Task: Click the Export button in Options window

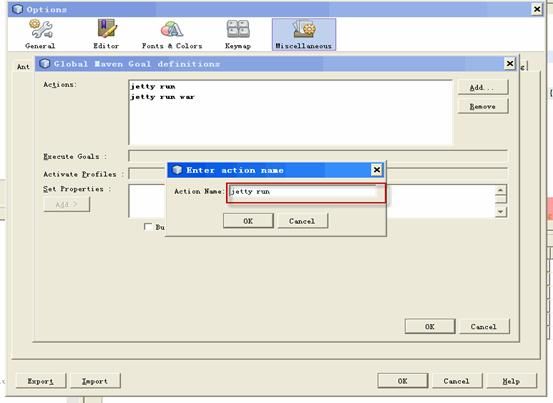Action: 41,381
